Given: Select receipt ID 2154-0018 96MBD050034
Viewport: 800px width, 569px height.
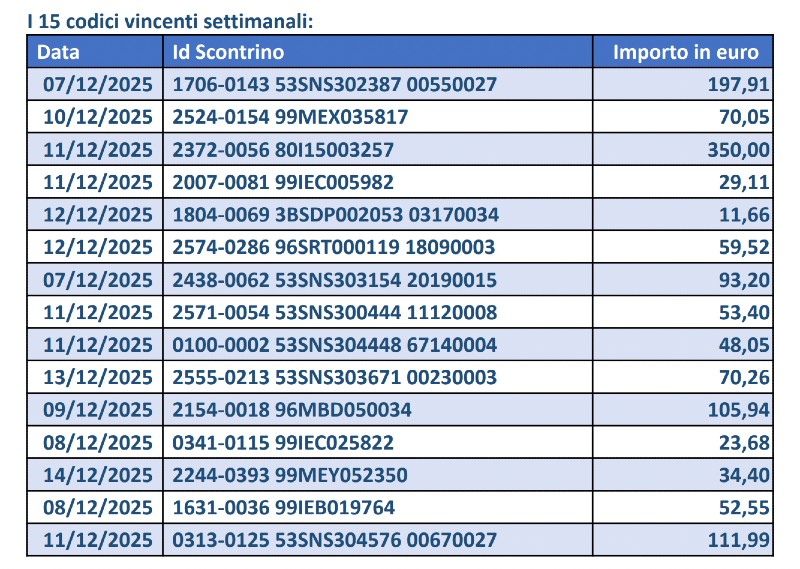Looking at the screenshot, I should (291, 410).
